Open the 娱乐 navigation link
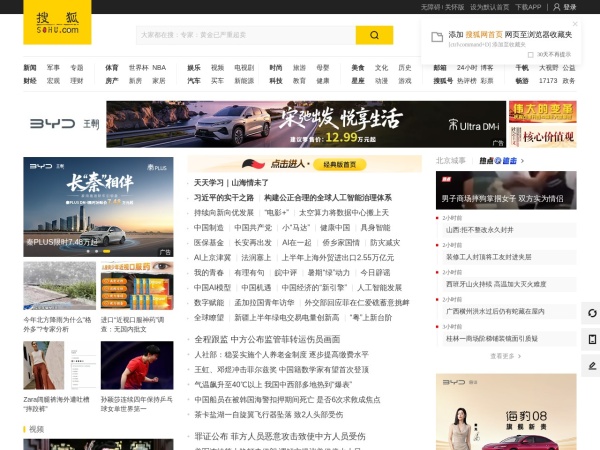 point(194,68)
